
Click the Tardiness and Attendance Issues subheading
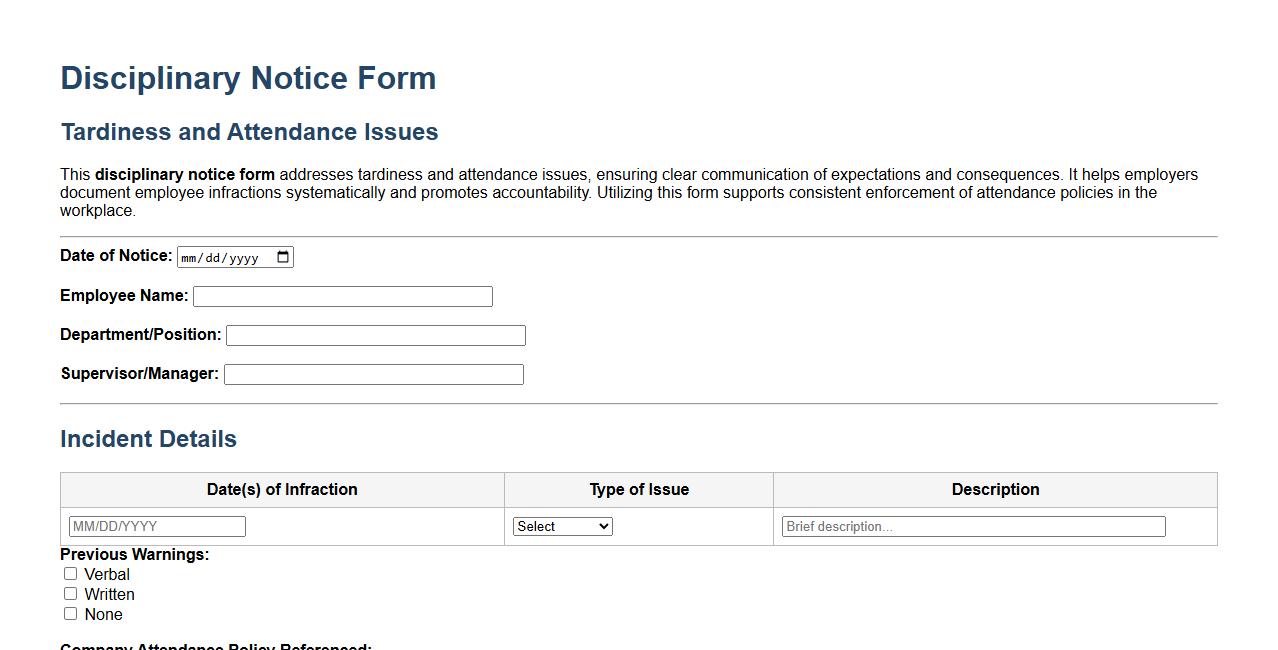pos(249,131)
